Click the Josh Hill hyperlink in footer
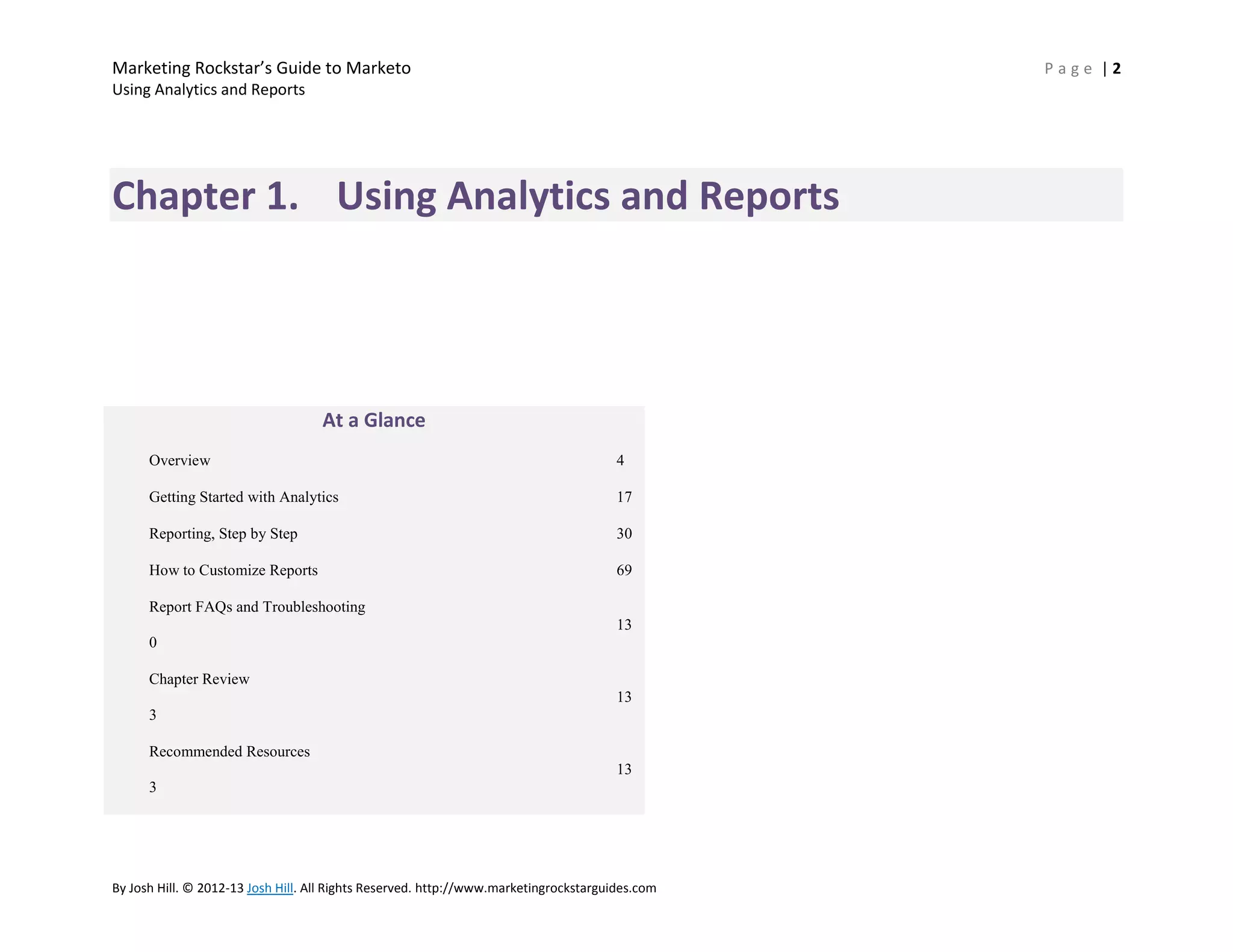The width and height of the screenshot is (1233, 952). 270,888
